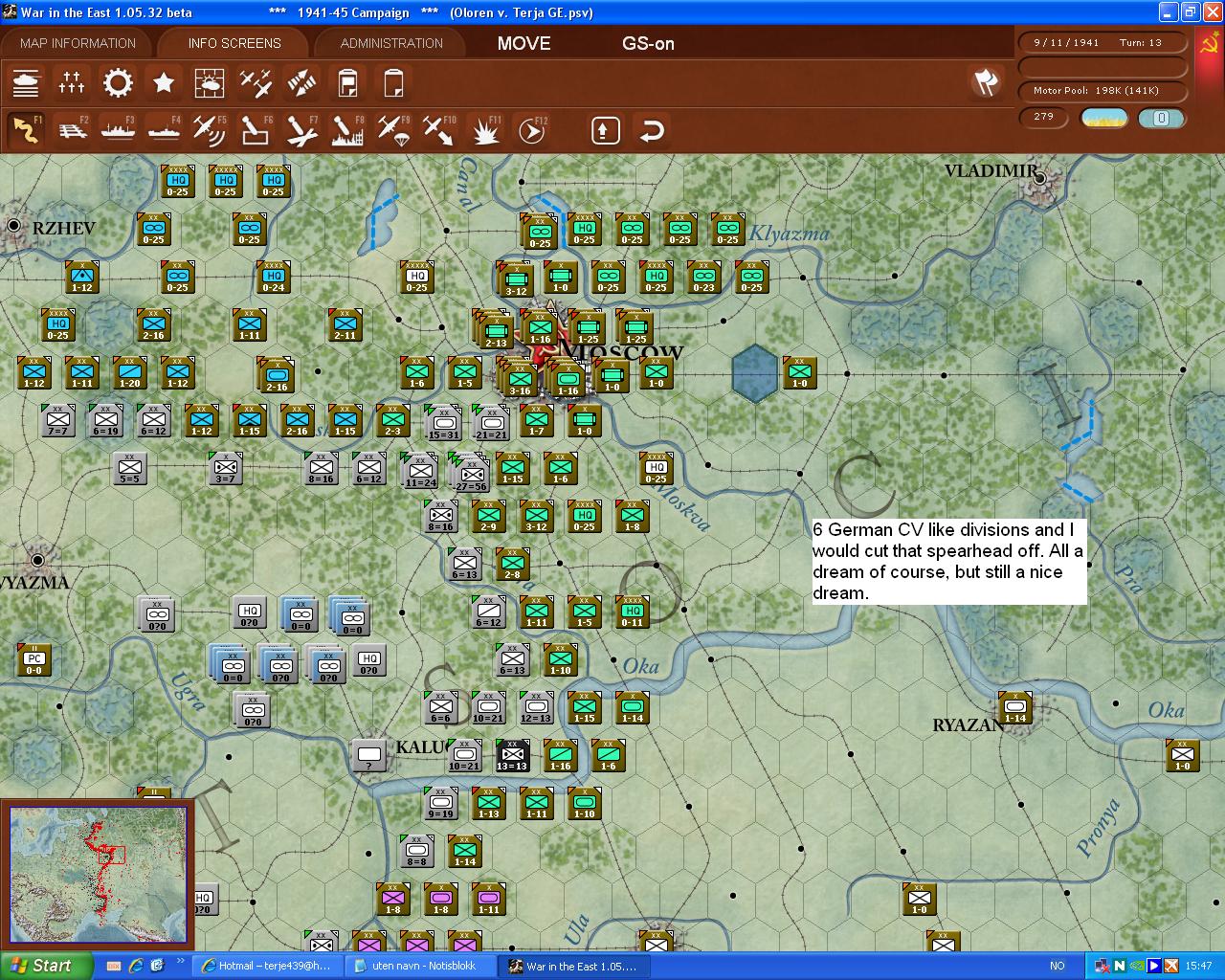Click the two-flags icon in the top bar
The width and height of the screenshot is (1225, 980).
[x=986, y=82]
